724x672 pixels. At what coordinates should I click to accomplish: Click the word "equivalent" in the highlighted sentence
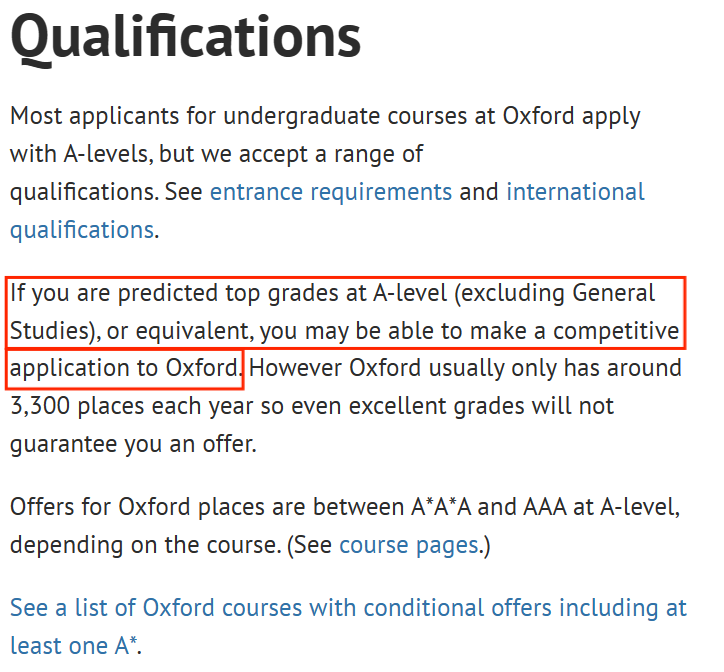pos(194,331)
